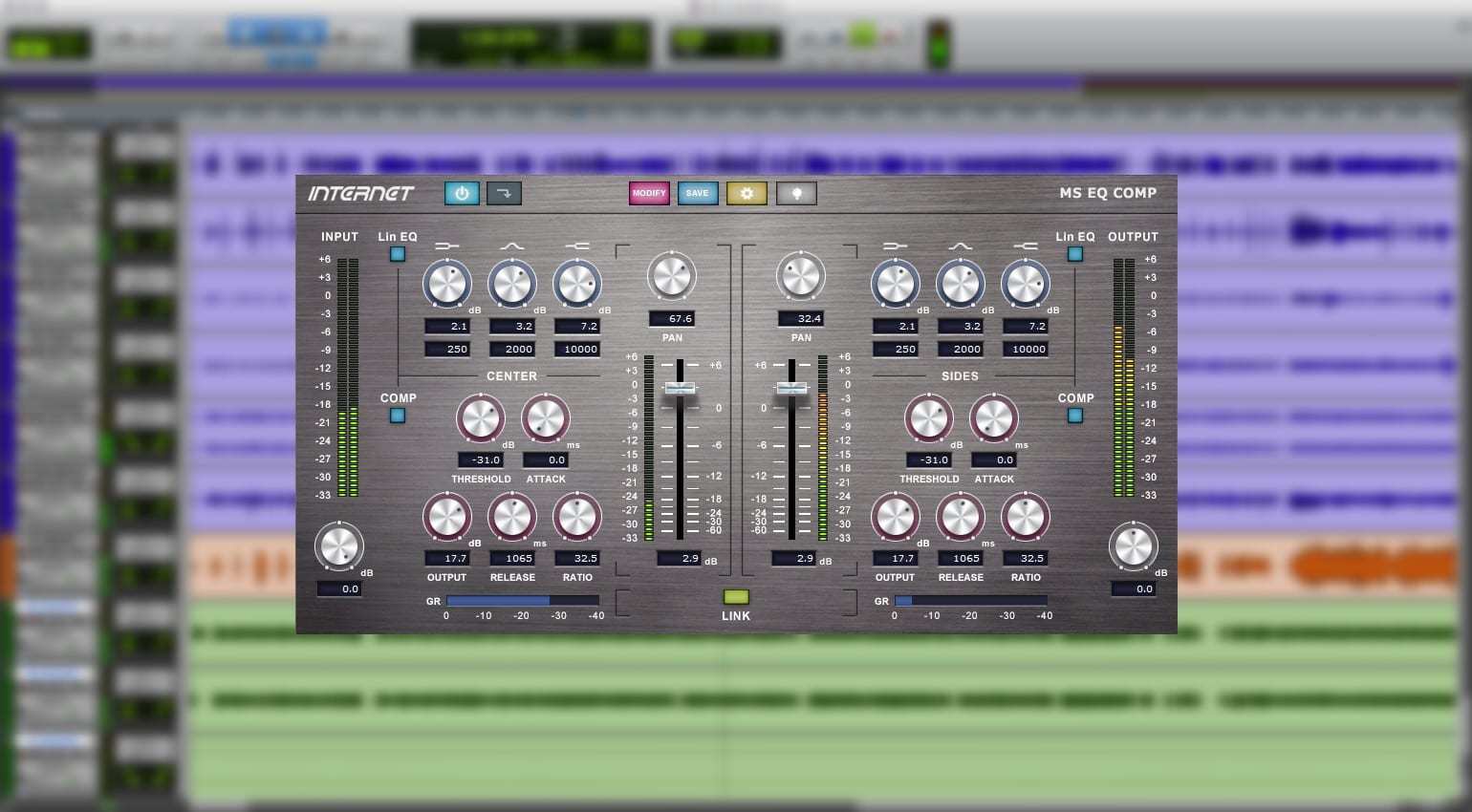Viewport: 1472px width, 812px height.
Task: Toggle the blue power bypass button
Action: (462, 193)
